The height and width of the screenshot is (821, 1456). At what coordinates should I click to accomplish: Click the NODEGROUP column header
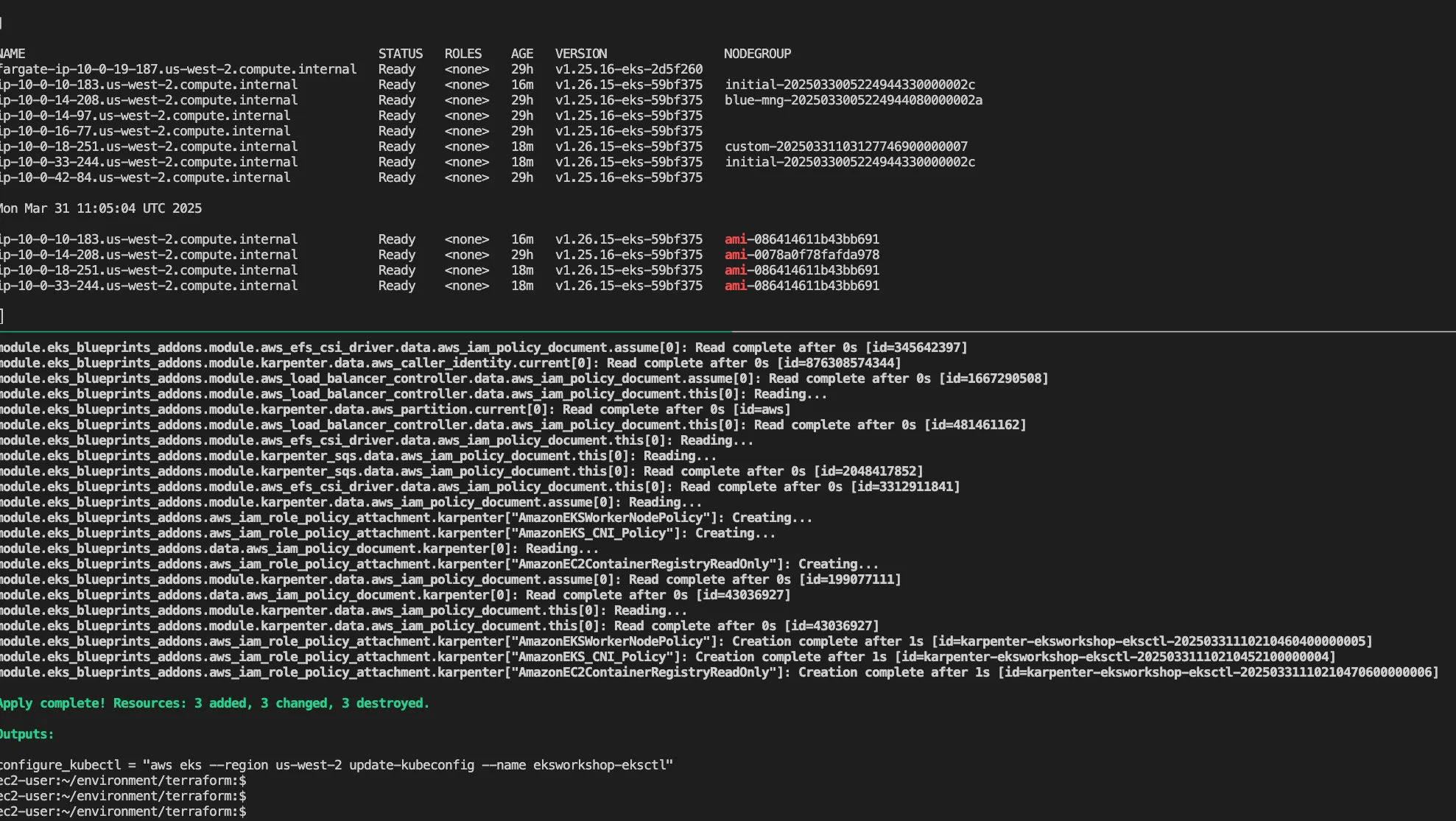pyautogui.click(x=757, y=54)
